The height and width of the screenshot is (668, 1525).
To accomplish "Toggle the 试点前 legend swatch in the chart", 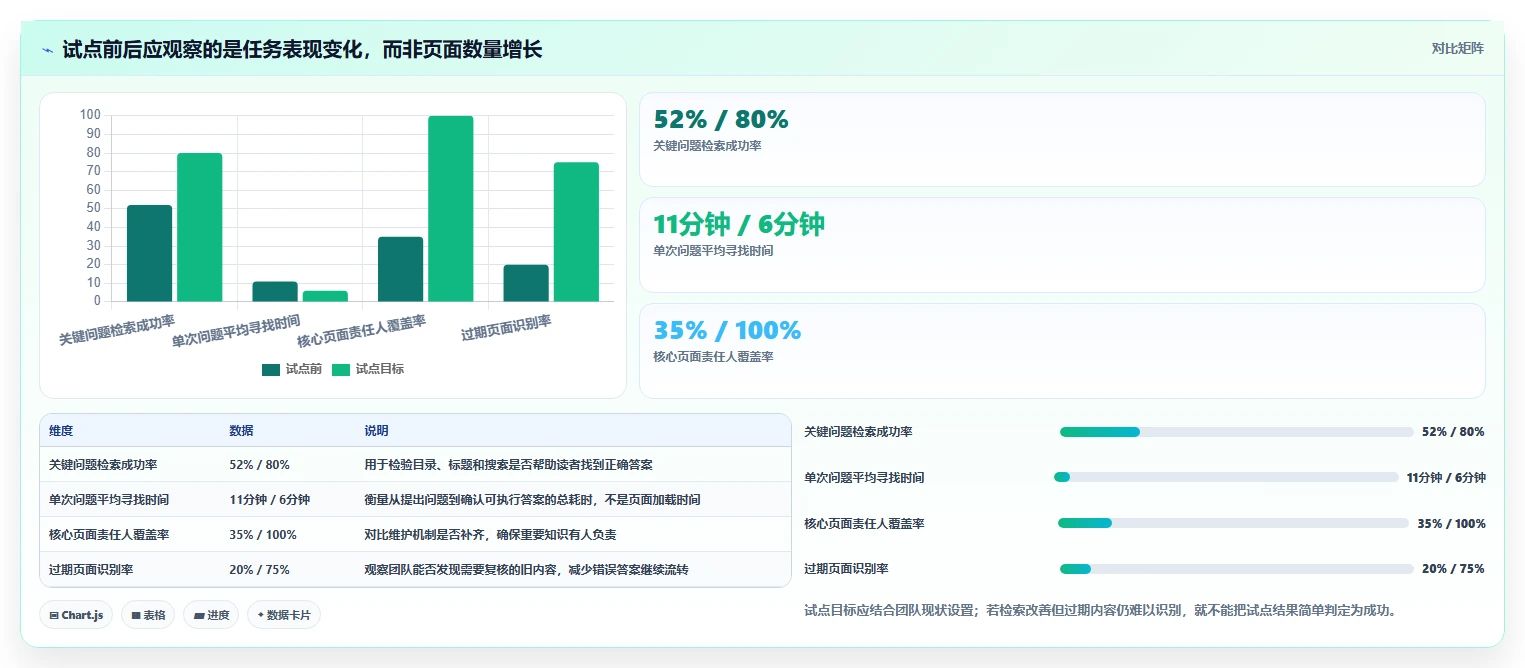I will [x=271, y=370].
